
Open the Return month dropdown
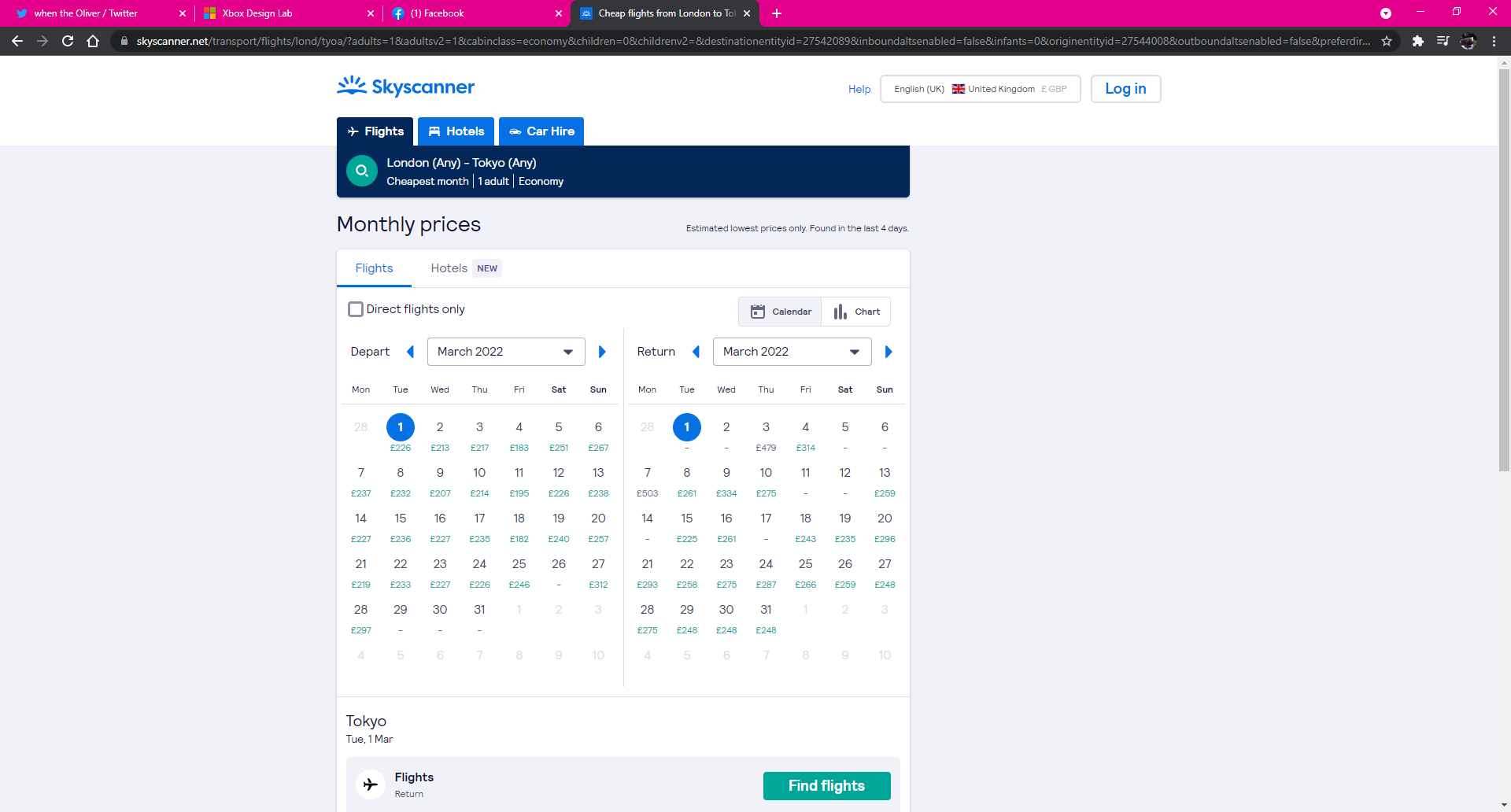point(792,352)
